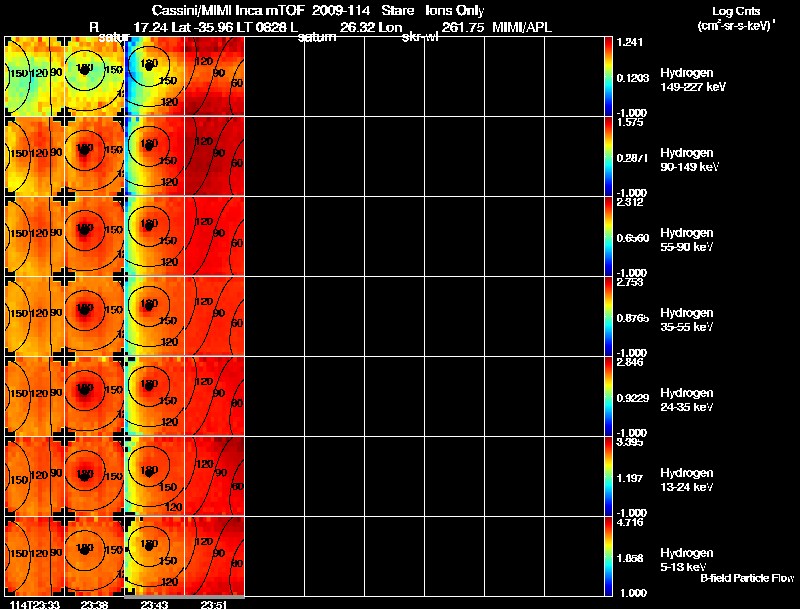
Task: Click the 'Hydrogen 13-24 keV' label
Action: coord(687,480)
